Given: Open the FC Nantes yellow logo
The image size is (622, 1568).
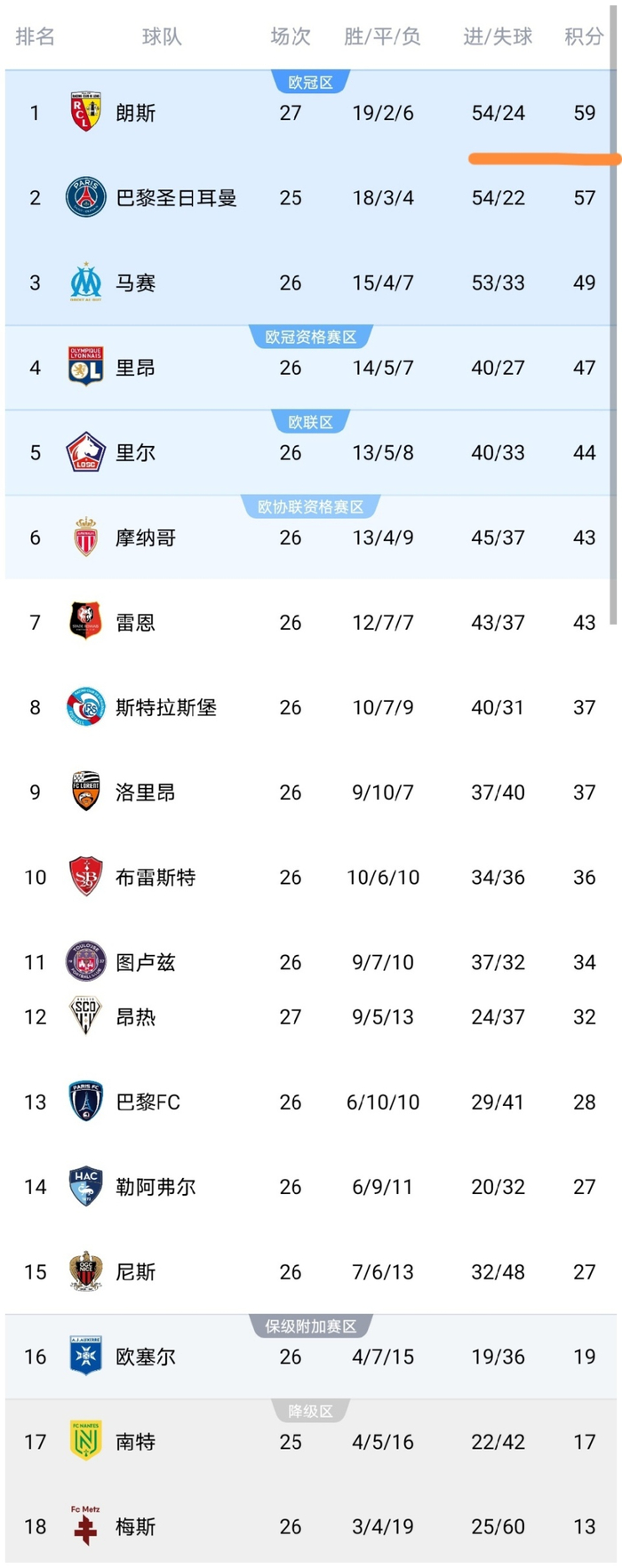Looking at the screenshot, I should tap(86, 1441).
